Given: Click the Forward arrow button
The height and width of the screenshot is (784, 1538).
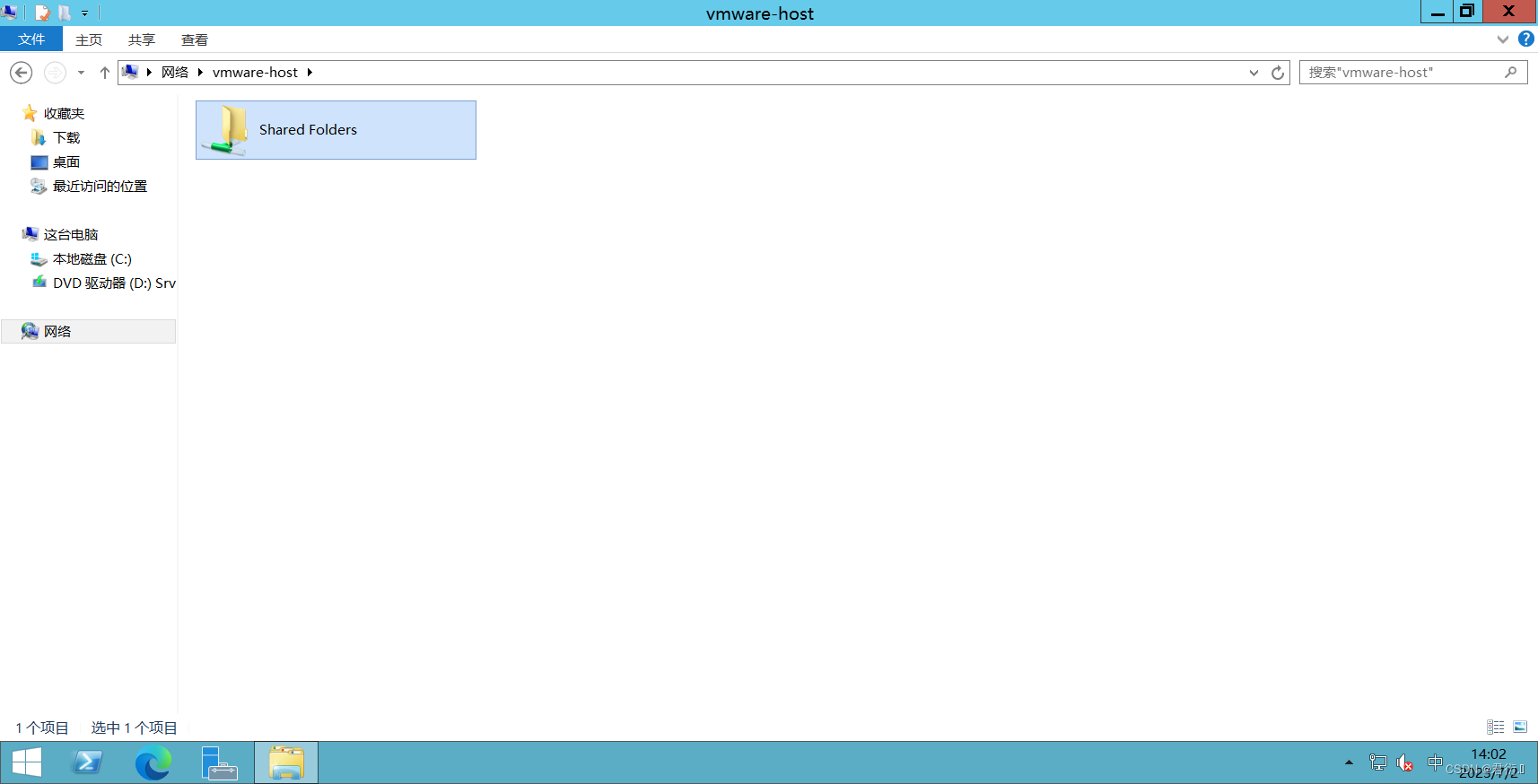Looking at the screenshot, I should tap(55, 73).
